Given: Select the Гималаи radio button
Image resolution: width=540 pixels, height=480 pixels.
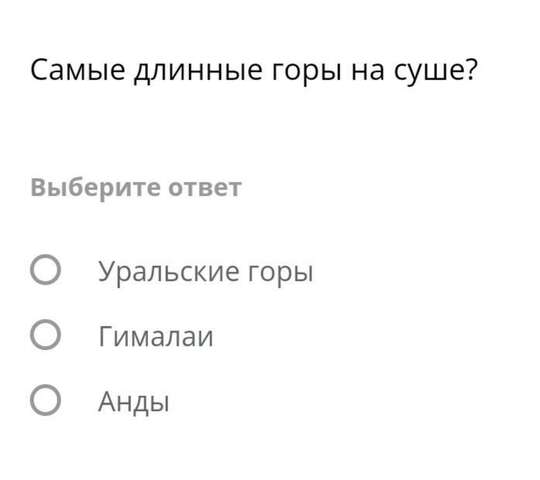Looking at the screenshot, I should [x=45, y=335].
